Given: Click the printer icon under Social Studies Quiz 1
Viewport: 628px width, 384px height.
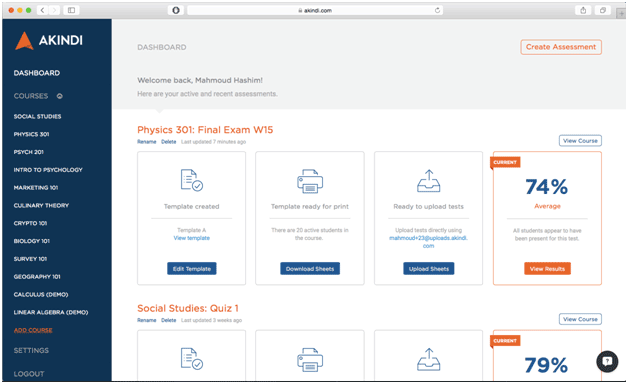Looking at the screenshot, I should click(x=310, y=360).
